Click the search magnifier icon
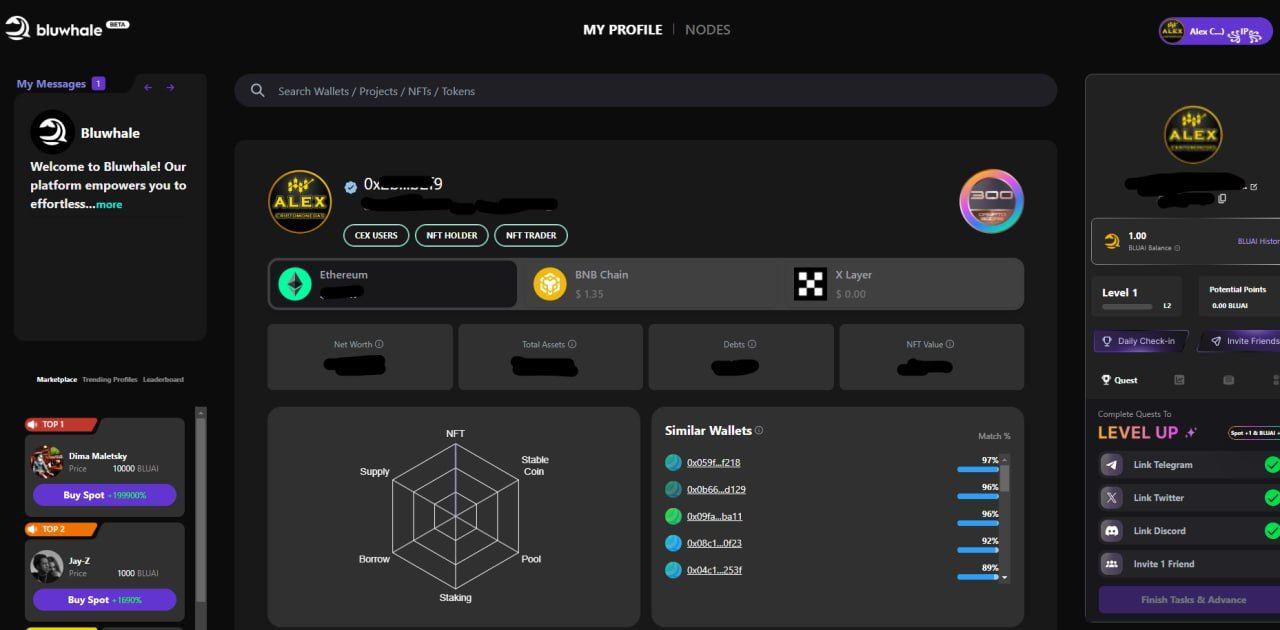The width and height of the screenshot is (1280, 630). point(258,90)
